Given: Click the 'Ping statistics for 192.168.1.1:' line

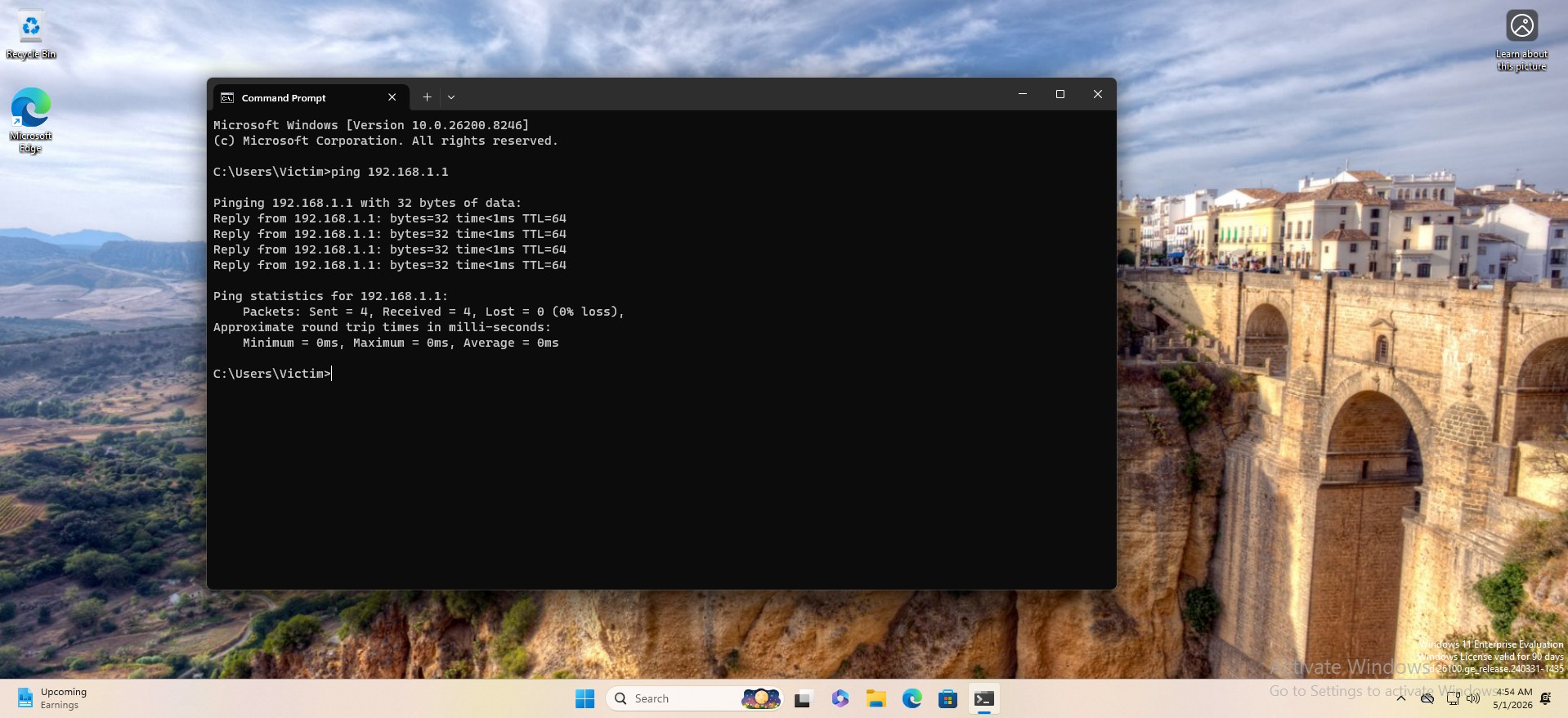Looking at the screenshot, I should (331, 296).
